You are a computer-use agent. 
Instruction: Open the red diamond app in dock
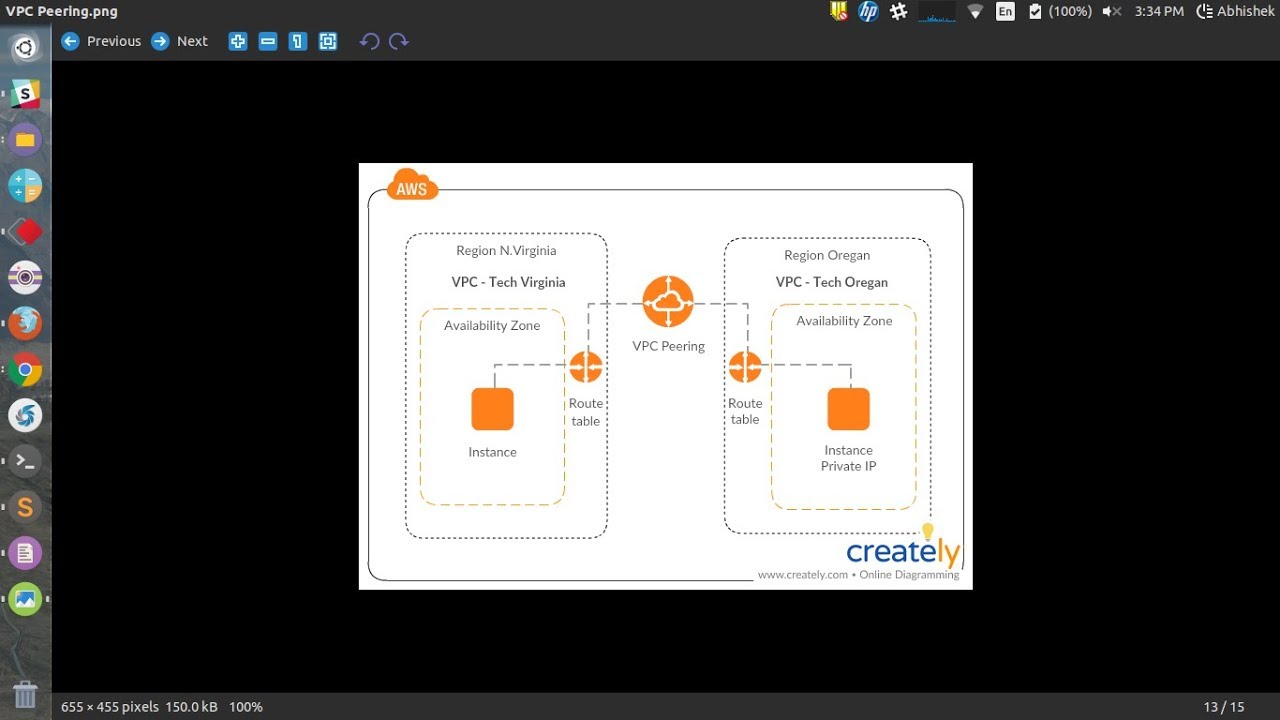(x=25, y=232)
